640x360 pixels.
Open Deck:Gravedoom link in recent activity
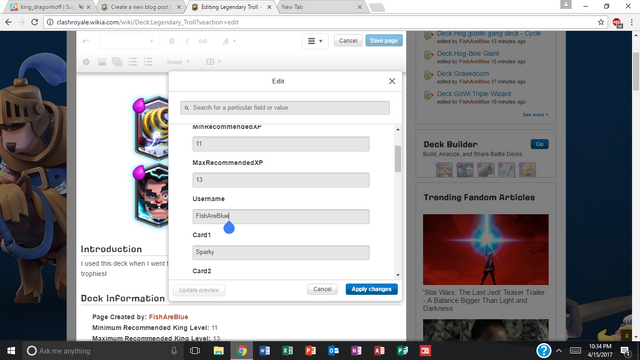[x=462, y=73]
